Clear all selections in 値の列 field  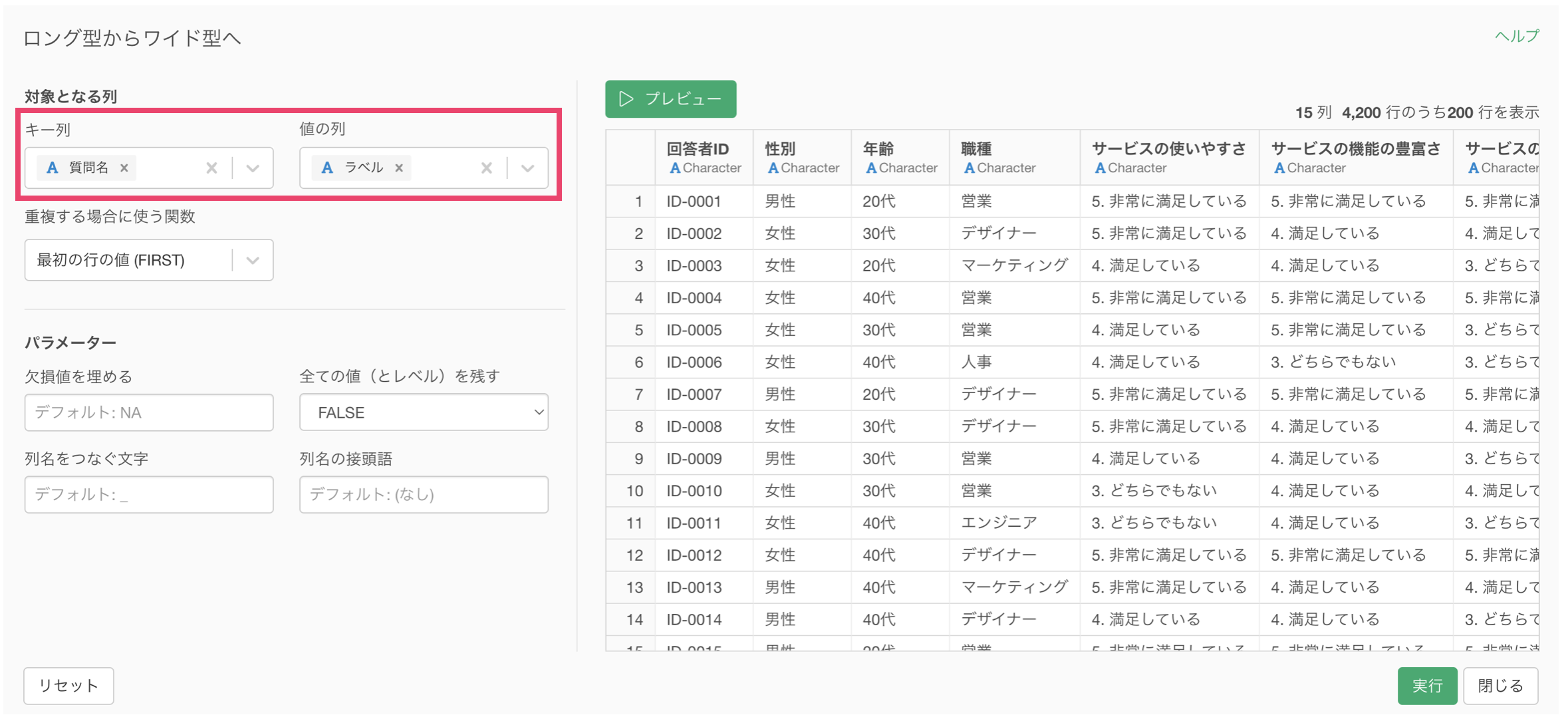[487, 168]
